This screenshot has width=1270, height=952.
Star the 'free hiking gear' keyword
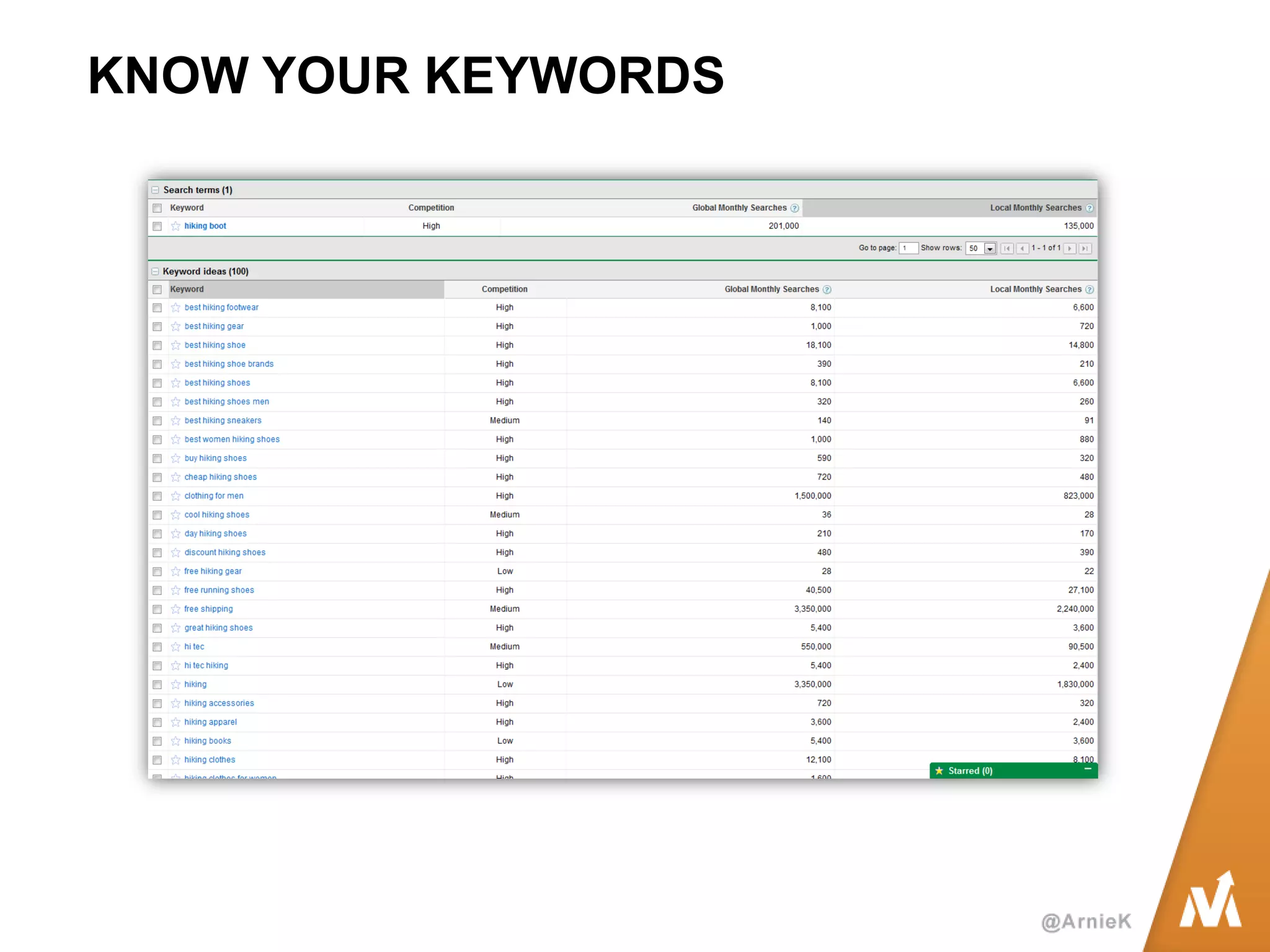(175, 571)
